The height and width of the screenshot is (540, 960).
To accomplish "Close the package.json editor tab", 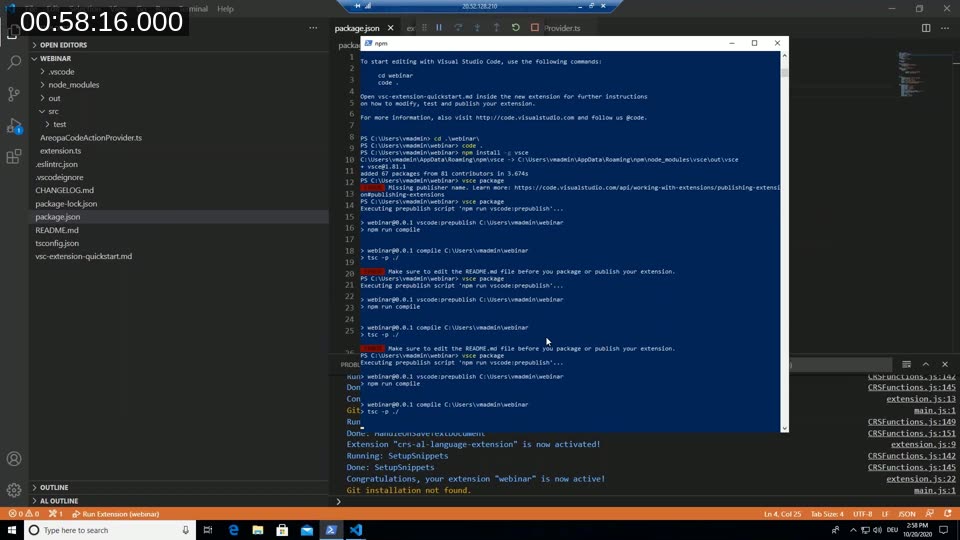I will (391, 28).
